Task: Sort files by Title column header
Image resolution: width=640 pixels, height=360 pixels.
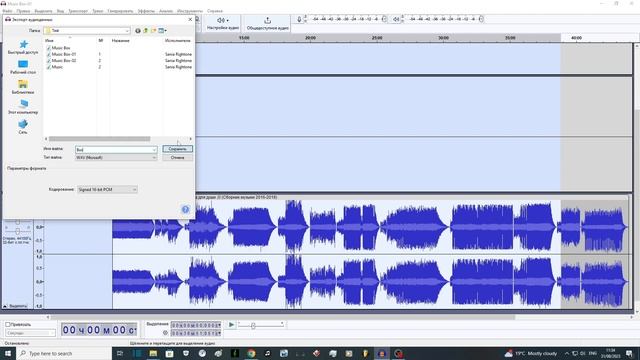Action: tap(120, 40)
